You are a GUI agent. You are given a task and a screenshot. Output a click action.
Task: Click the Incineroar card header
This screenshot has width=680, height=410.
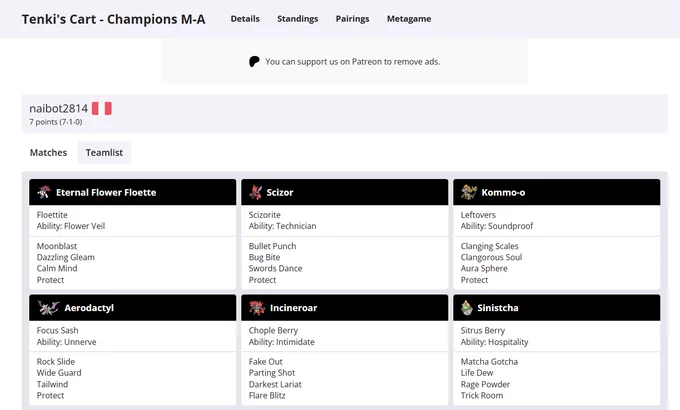(345, 308)
